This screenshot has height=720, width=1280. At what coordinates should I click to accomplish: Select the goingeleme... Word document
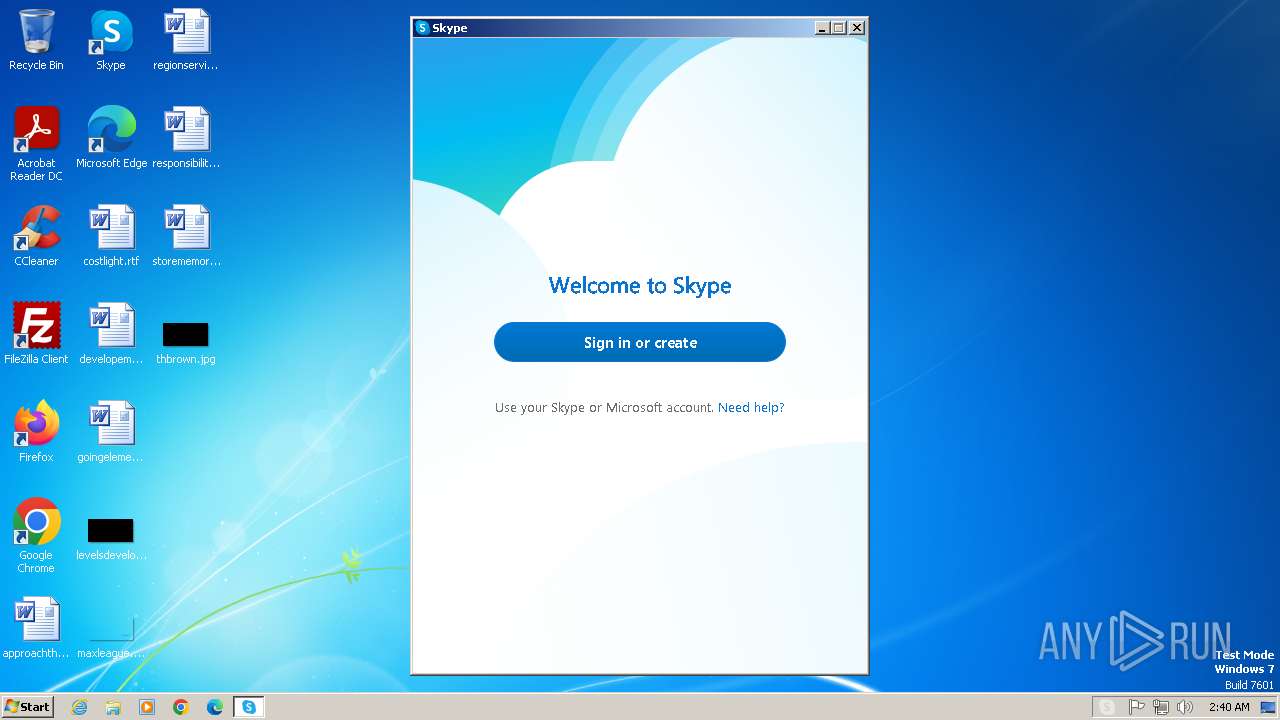[111, 432]
